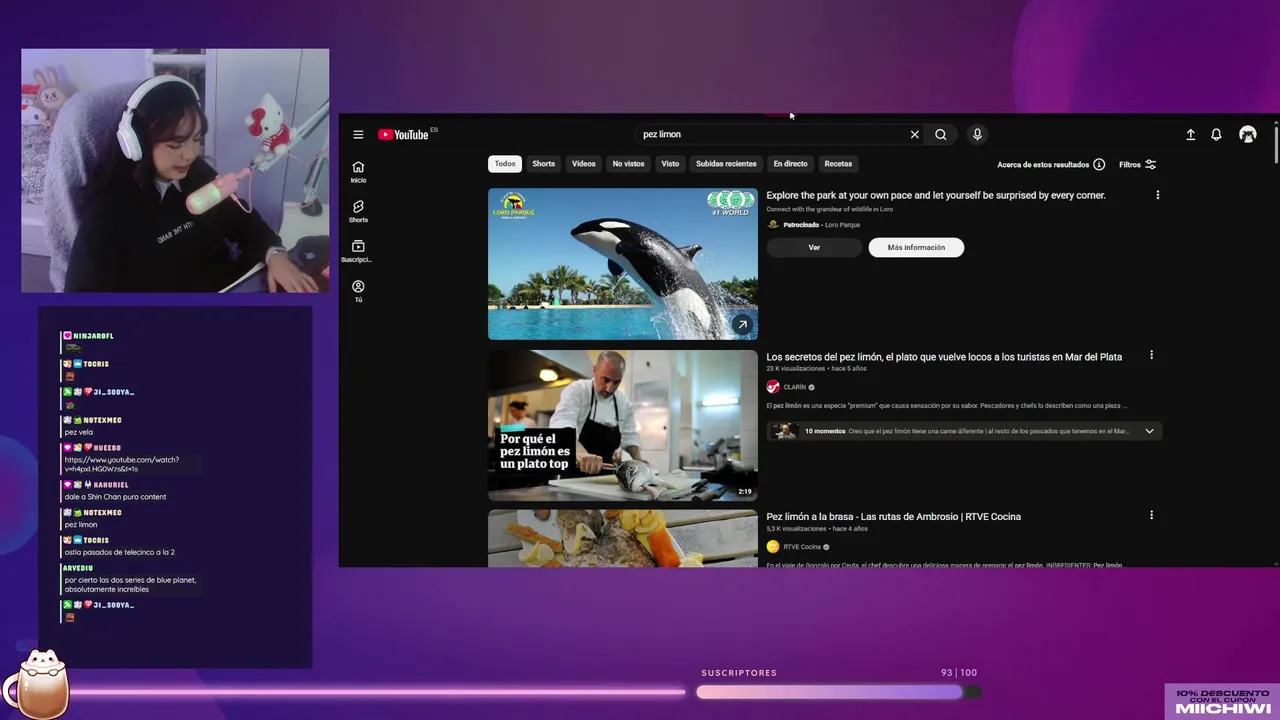
Task: Select the En directo chip
Action: click(790, 164)
